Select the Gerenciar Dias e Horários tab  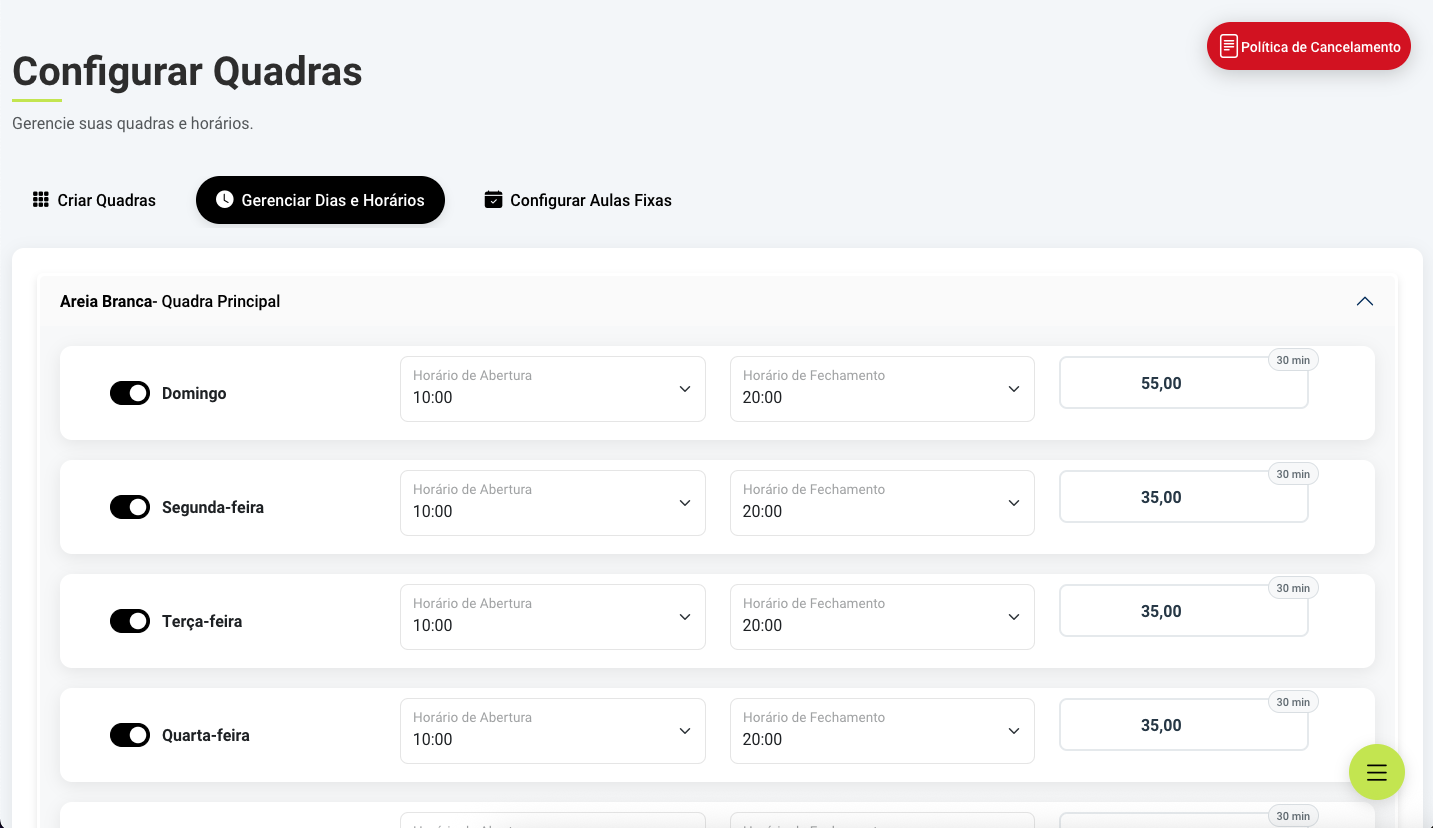point(320,200)
